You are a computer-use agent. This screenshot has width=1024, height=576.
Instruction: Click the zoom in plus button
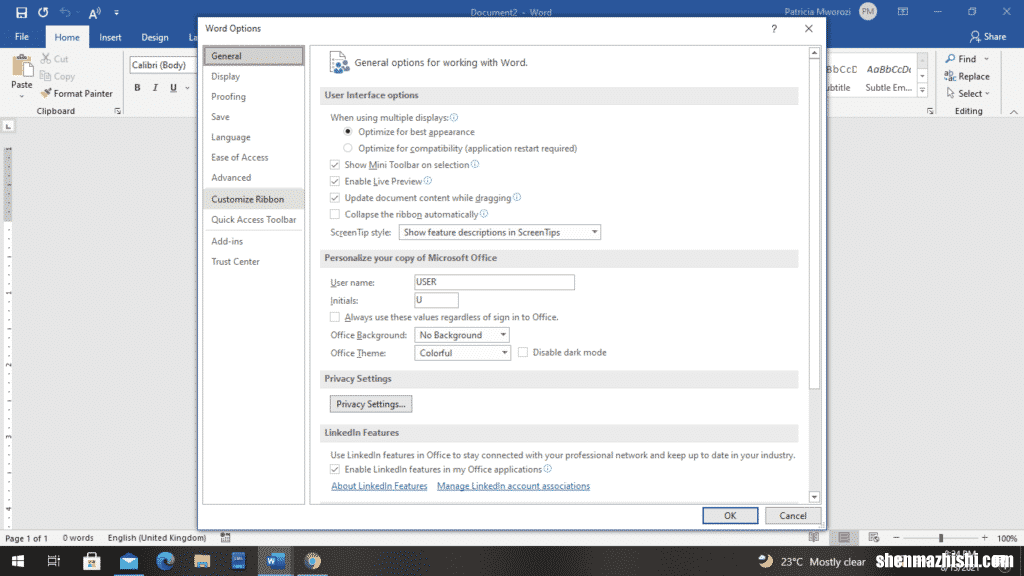pyautogui.click(x=984, y=537)
